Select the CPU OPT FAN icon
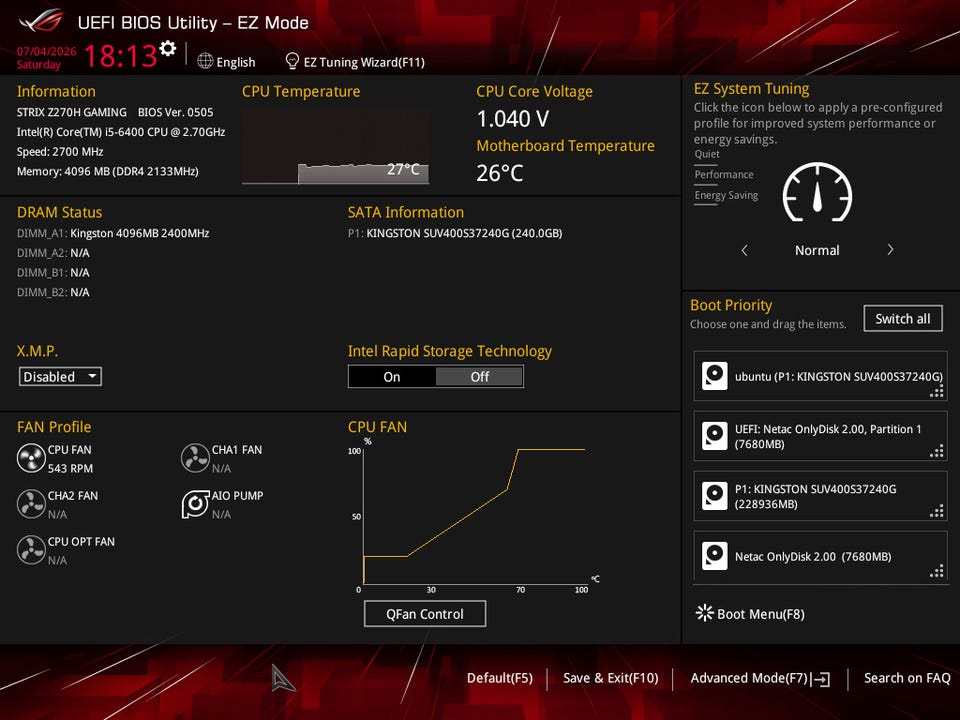The height and width of the screenshot is (720, 960). click(31, 550)
